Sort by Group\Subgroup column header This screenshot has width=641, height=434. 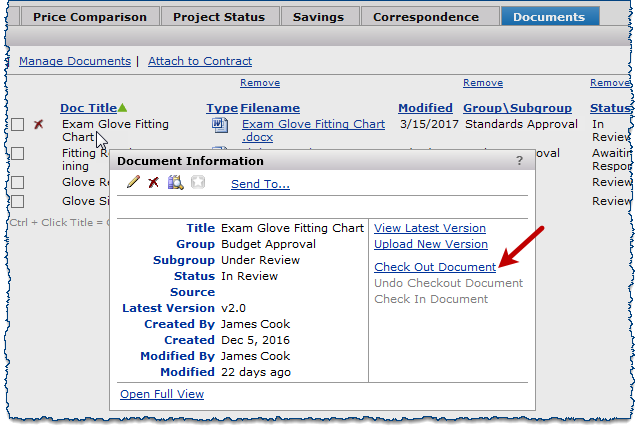point(517,108)
